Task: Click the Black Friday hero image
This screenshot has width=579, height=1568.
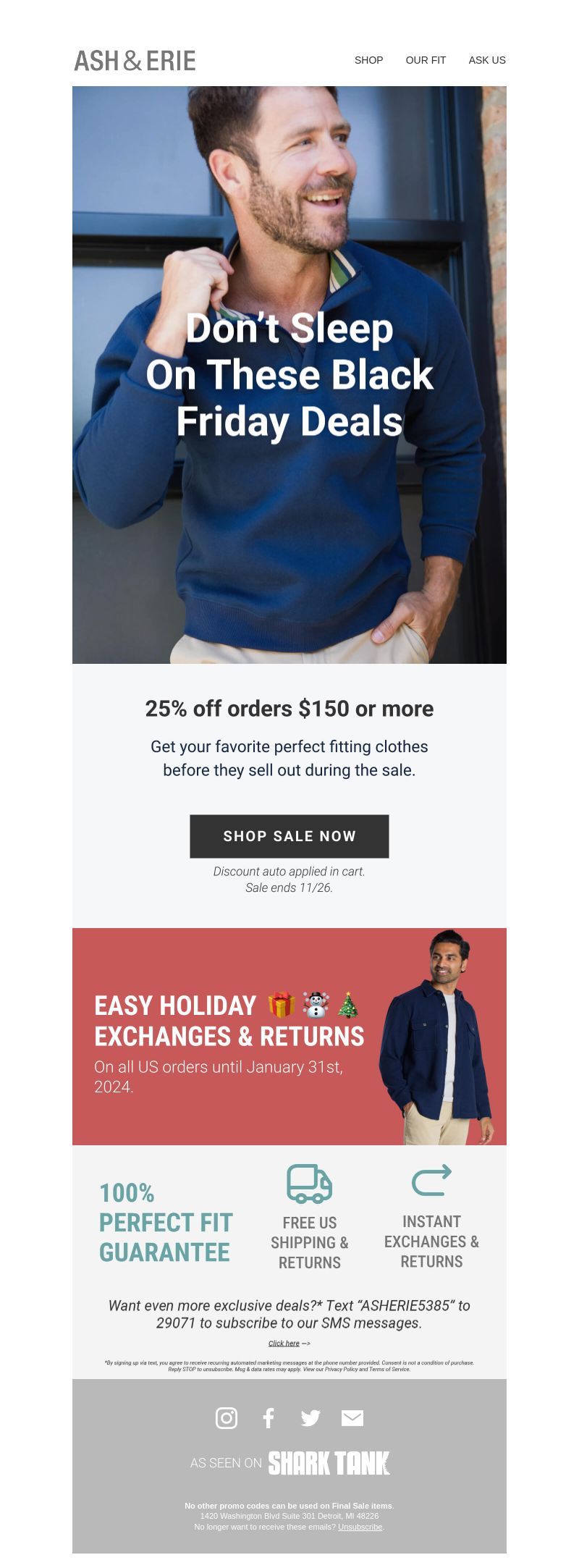Action: [289, 375]
